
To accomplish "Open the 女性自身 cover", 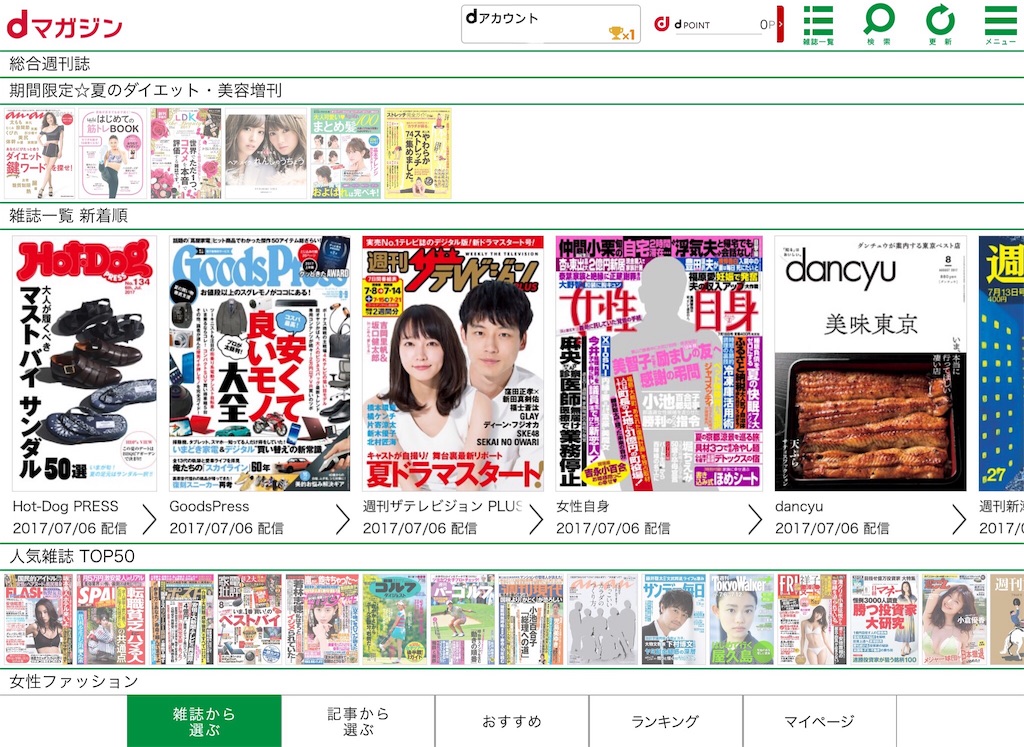I will (x=659, y=364).
